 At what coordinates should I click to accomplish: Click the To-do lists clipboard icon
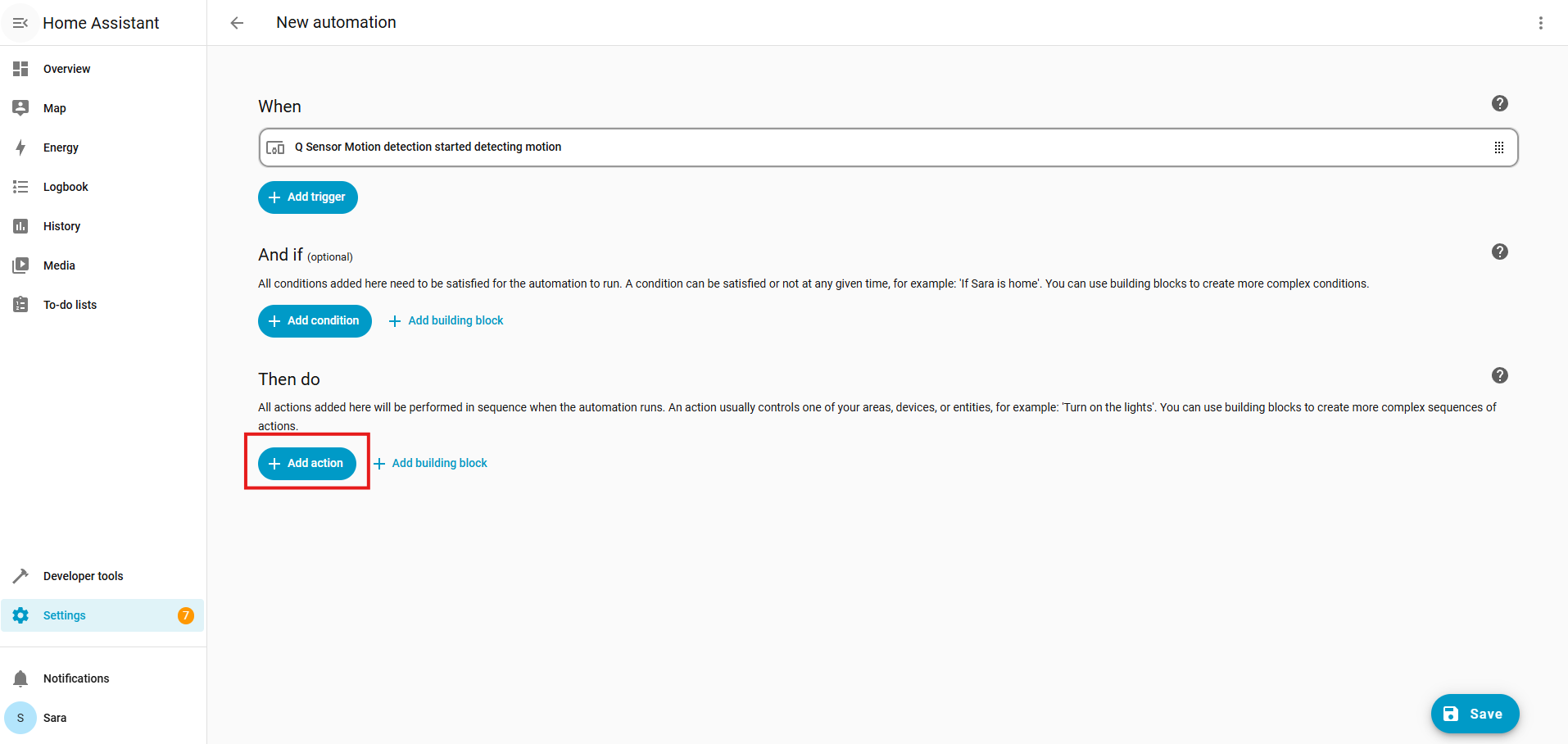point(20,305)
